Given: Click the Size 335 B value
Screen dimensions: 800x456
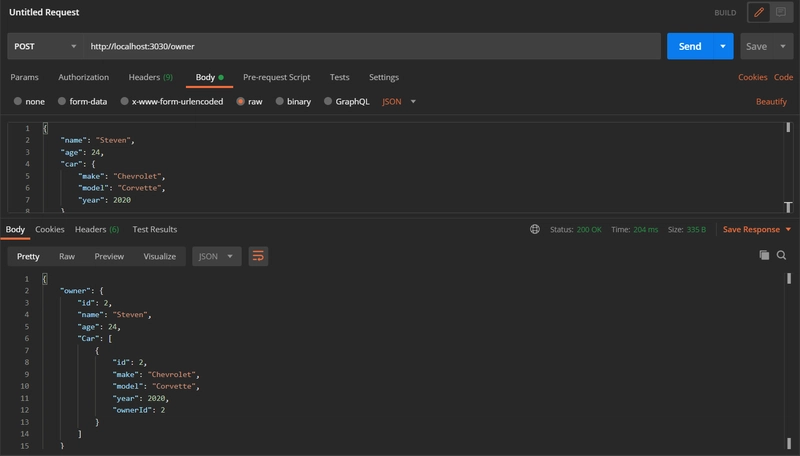Looking at the screenshot, I should [x=696, y=230].
